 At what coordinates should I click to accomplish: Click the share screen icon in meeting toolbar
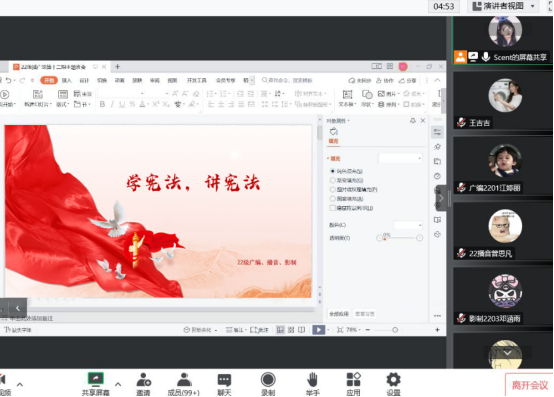(x=95, y=379)
